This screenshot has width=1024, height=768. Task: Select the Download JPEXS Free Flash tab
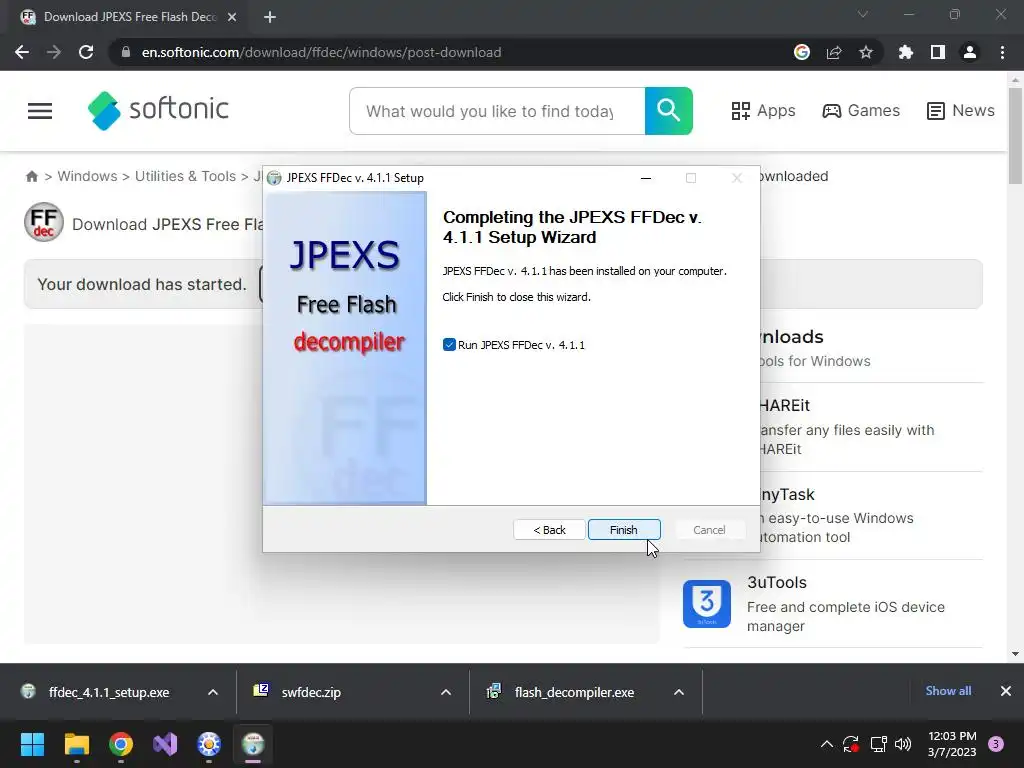point(130,17)
